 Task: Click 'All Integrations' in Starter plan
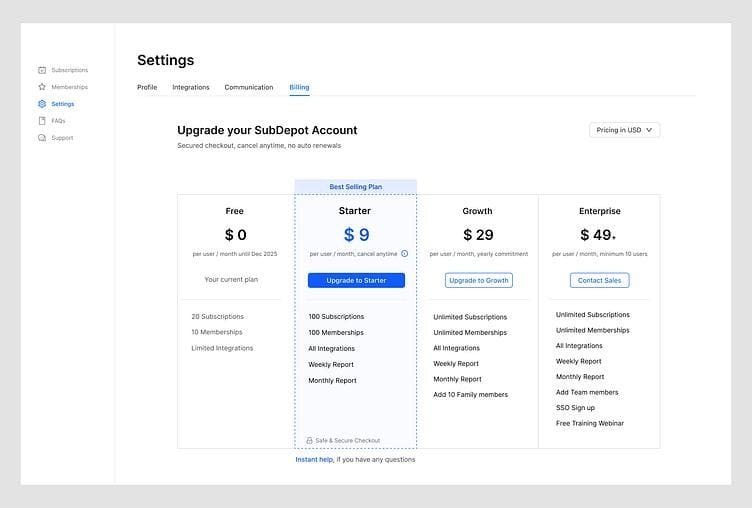click(x=331, y=348)
